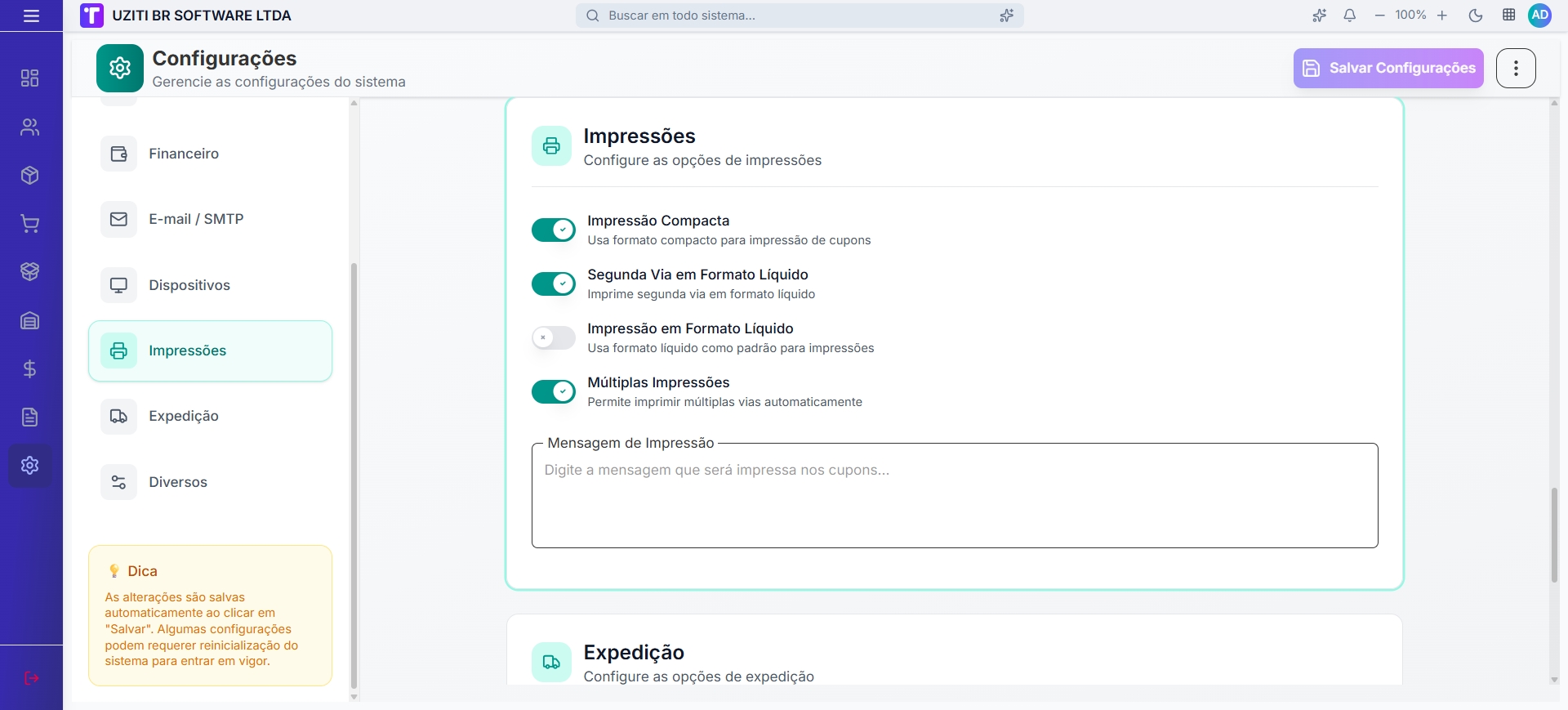Open the users icon in left sidebar
Image resolution: width=1568 pixels, height=710 pixels.
click(30, 127)
